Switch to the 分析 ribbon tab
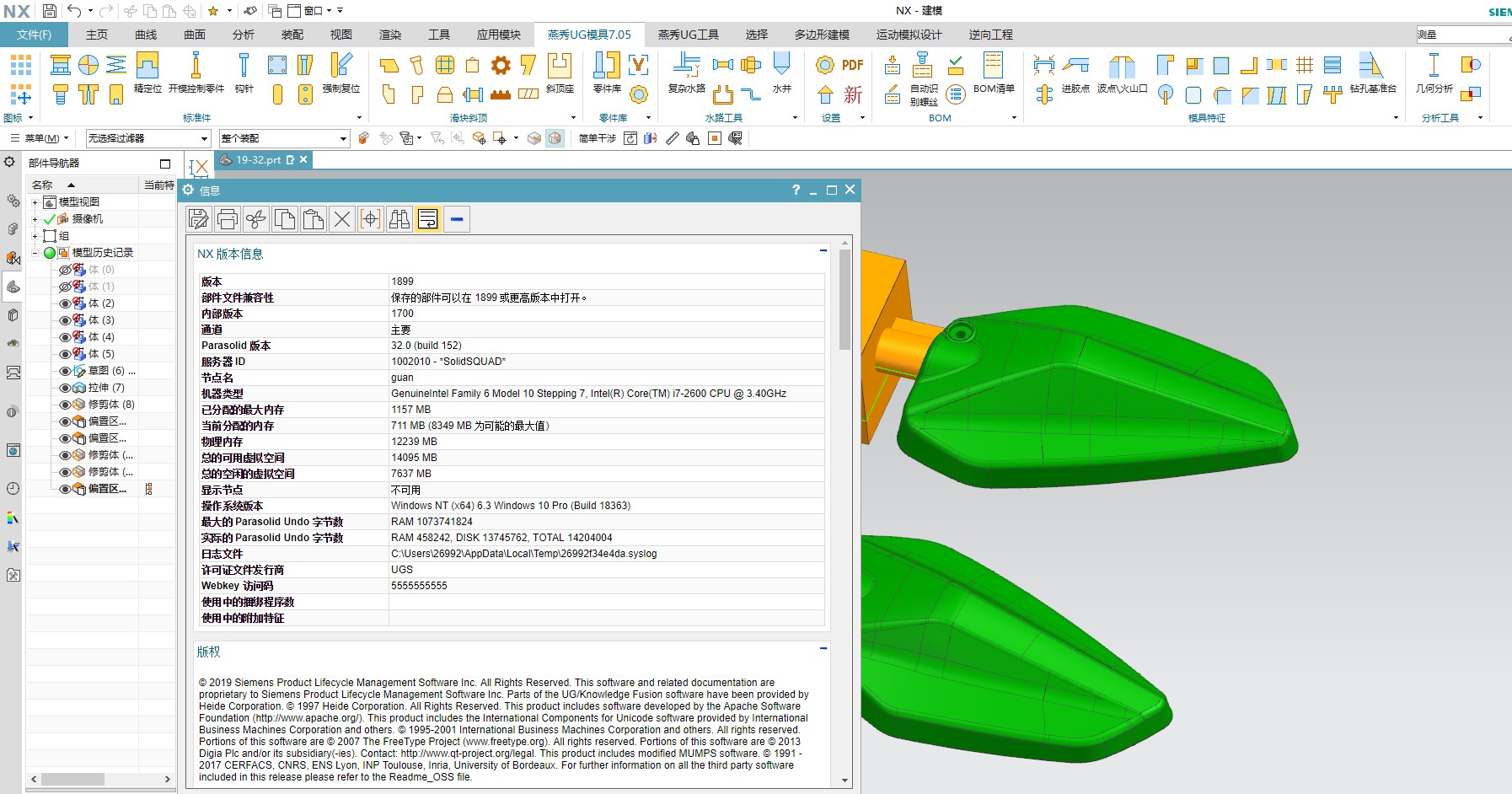 tap(244, 35)
